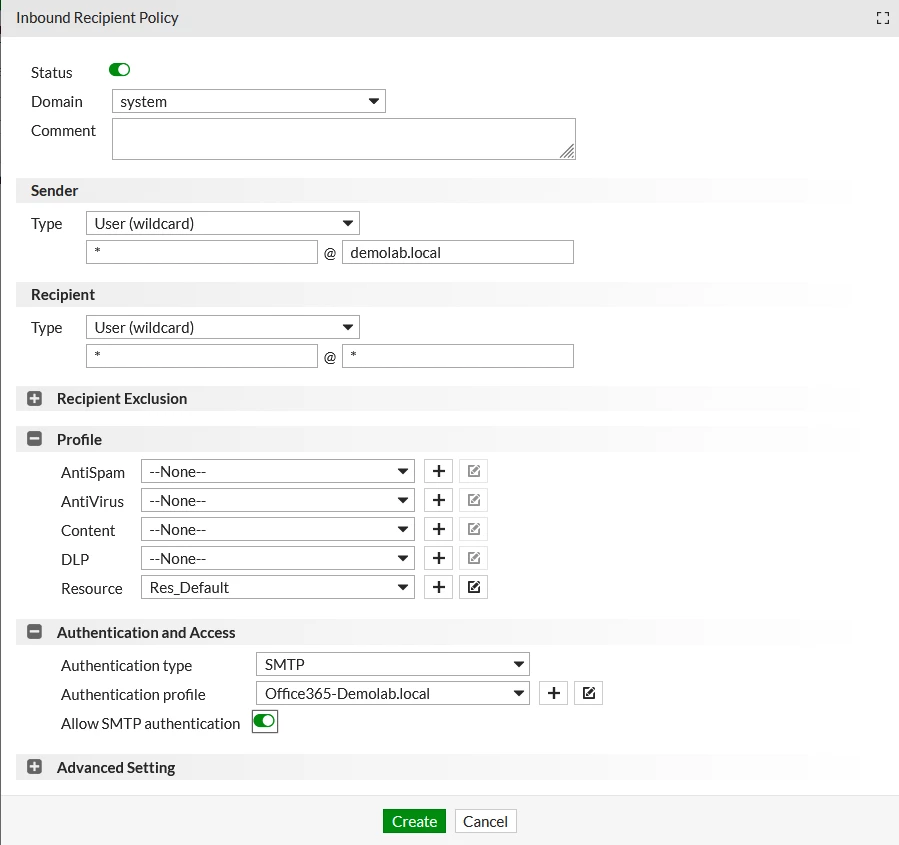Click the Recipient user name field

(x=202, y=356)
